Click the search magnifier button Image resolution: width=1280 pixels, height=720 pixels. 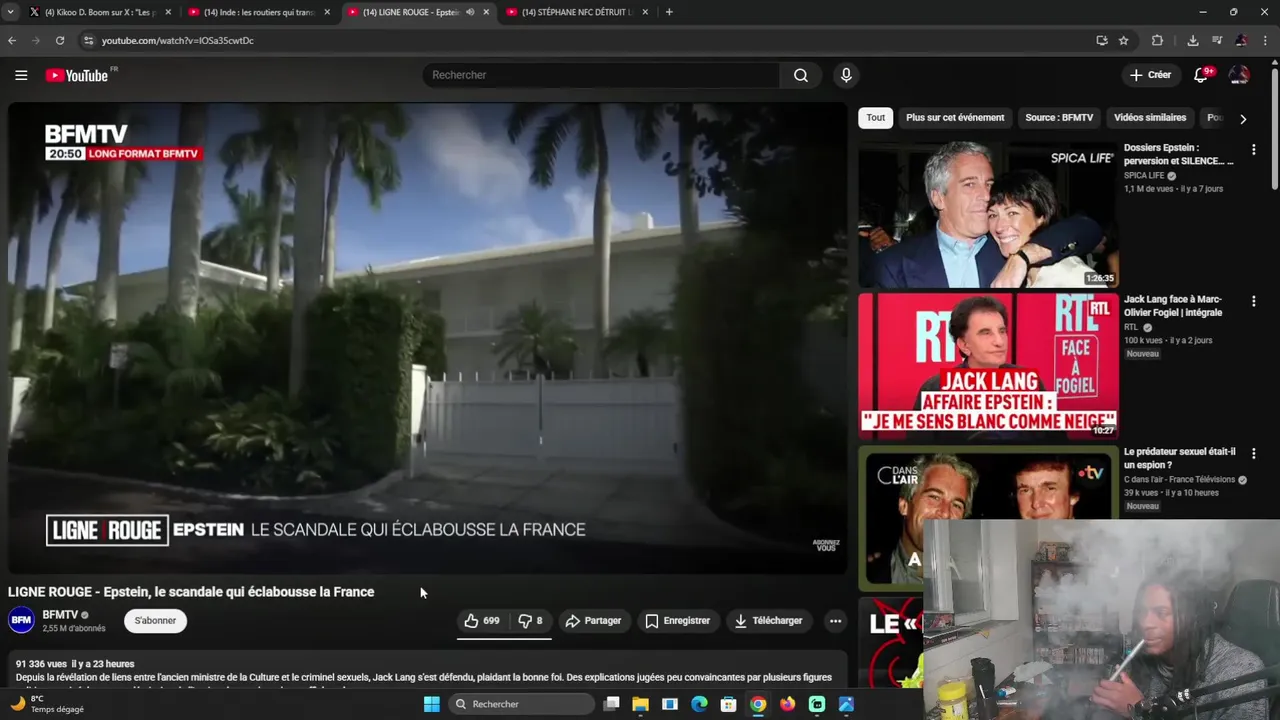[x=801, y=75]
